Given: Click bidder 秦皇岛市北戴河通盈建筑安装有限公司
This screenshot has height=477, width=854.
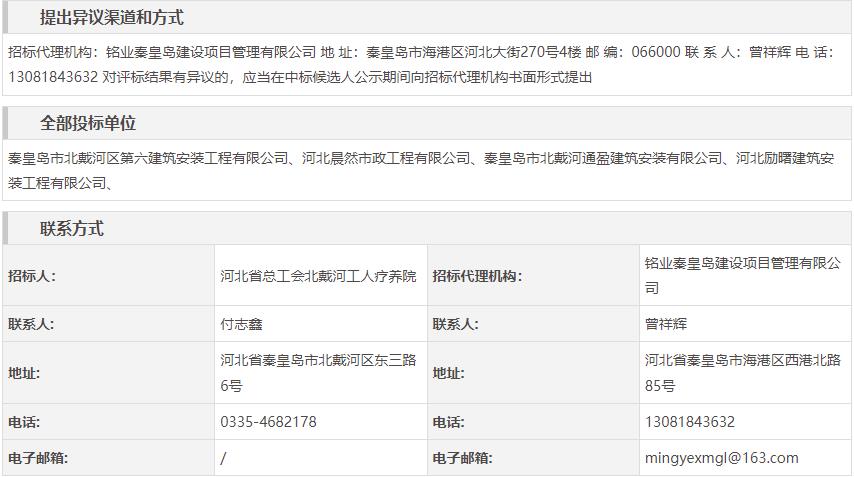Looking at the screenshot, I should point(603,158).
